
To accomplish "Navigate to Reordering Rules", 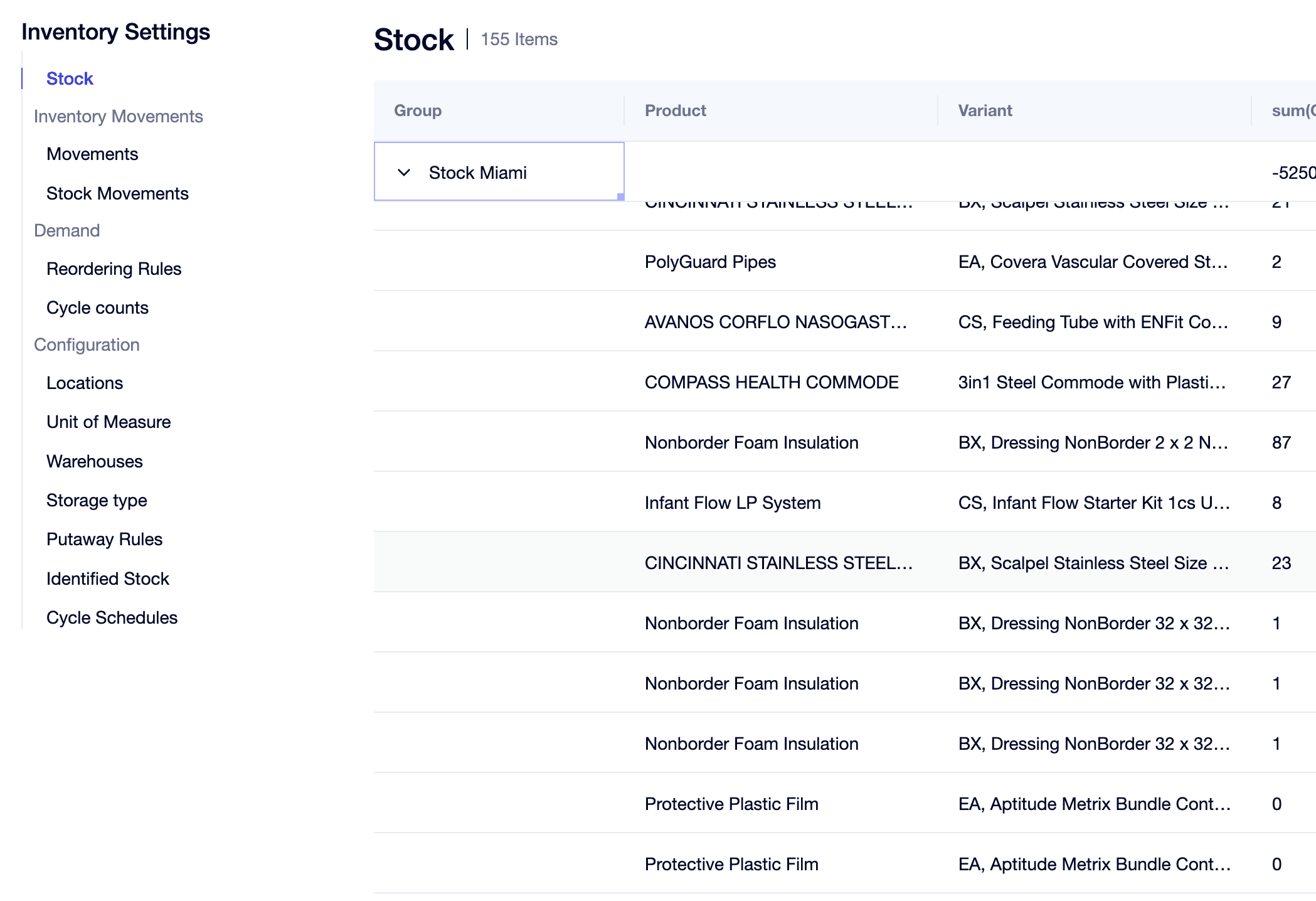I will 114,269.
